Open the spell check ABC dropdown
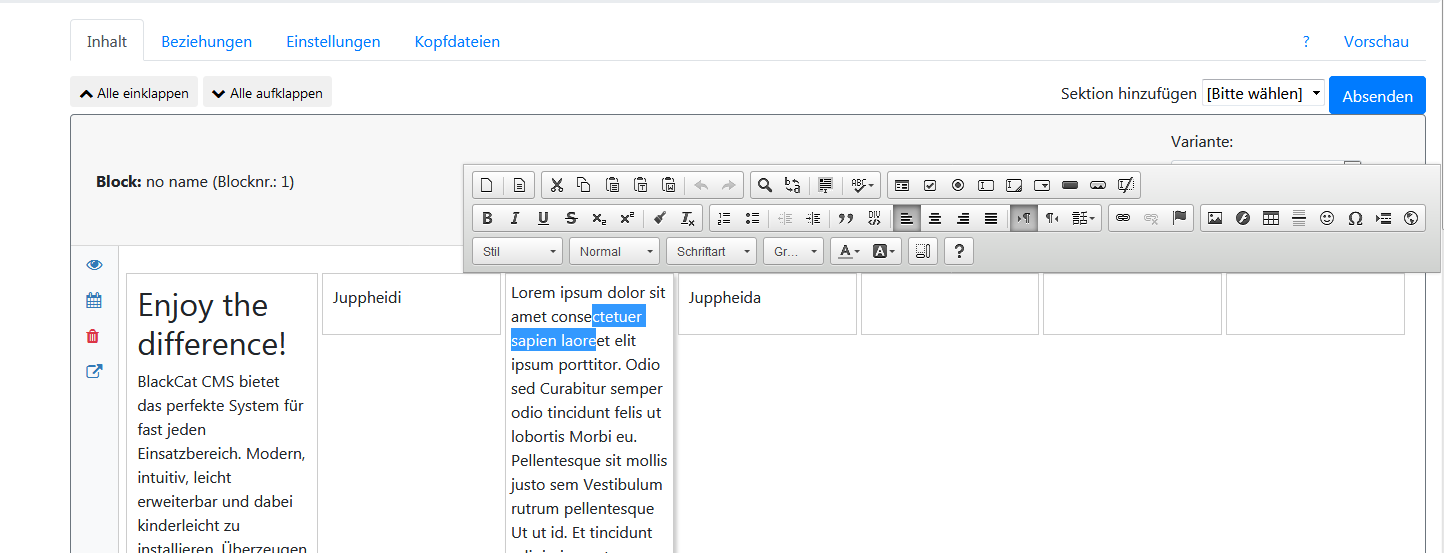 [x=863, y=185]
